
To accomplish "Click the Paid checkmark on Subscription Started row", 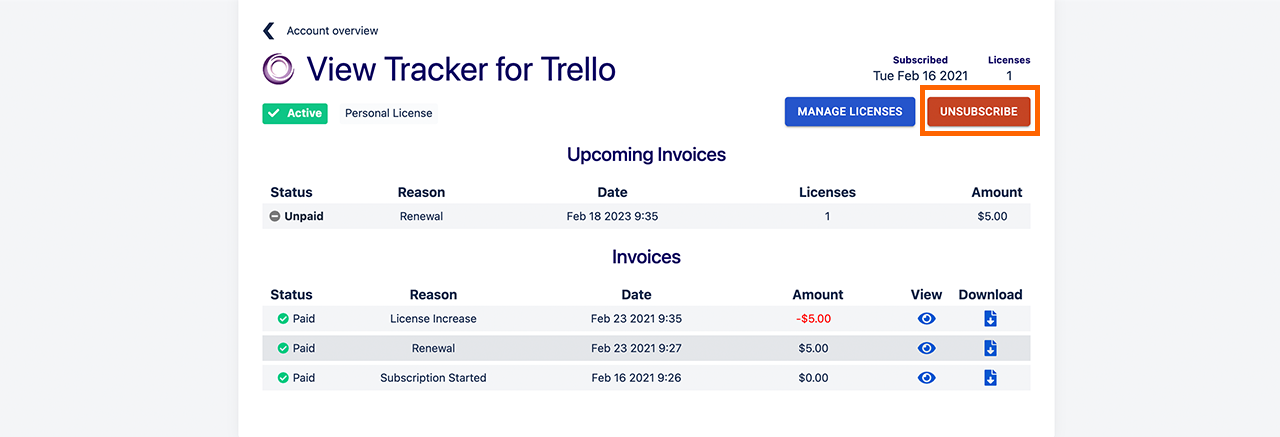I will coord(283,378).
